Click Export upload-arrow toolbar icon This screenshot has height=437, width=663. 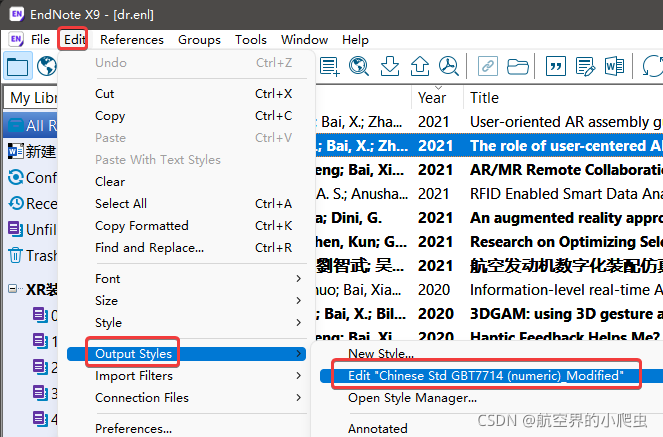click(419, 66)
